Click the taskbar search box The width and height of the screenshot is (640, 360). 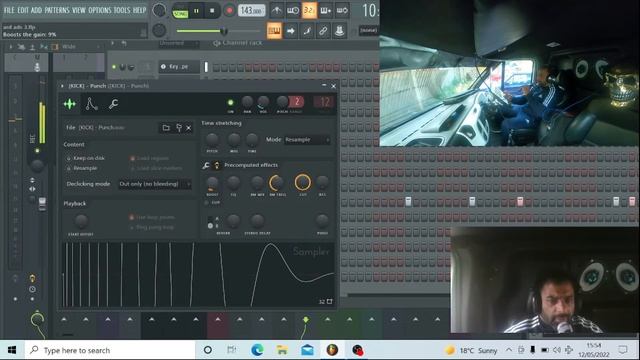pyautogui.click(x=110, y=350)
